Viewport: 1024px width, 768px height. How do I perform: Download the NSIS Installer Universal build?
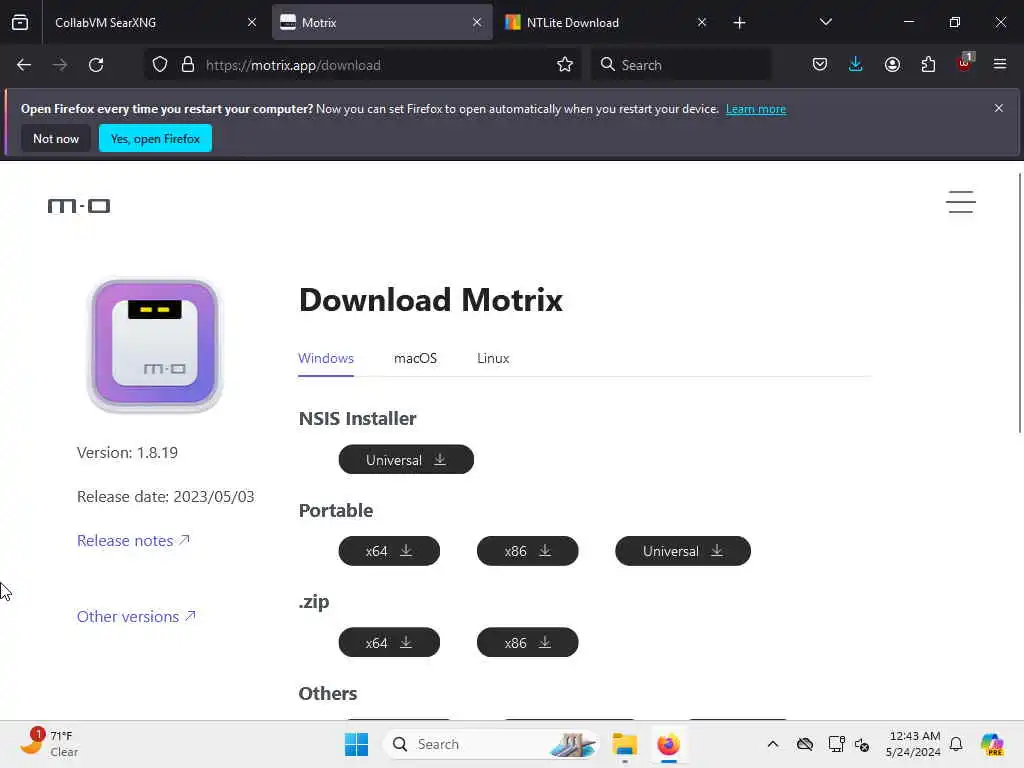click(x=406, y=460)
